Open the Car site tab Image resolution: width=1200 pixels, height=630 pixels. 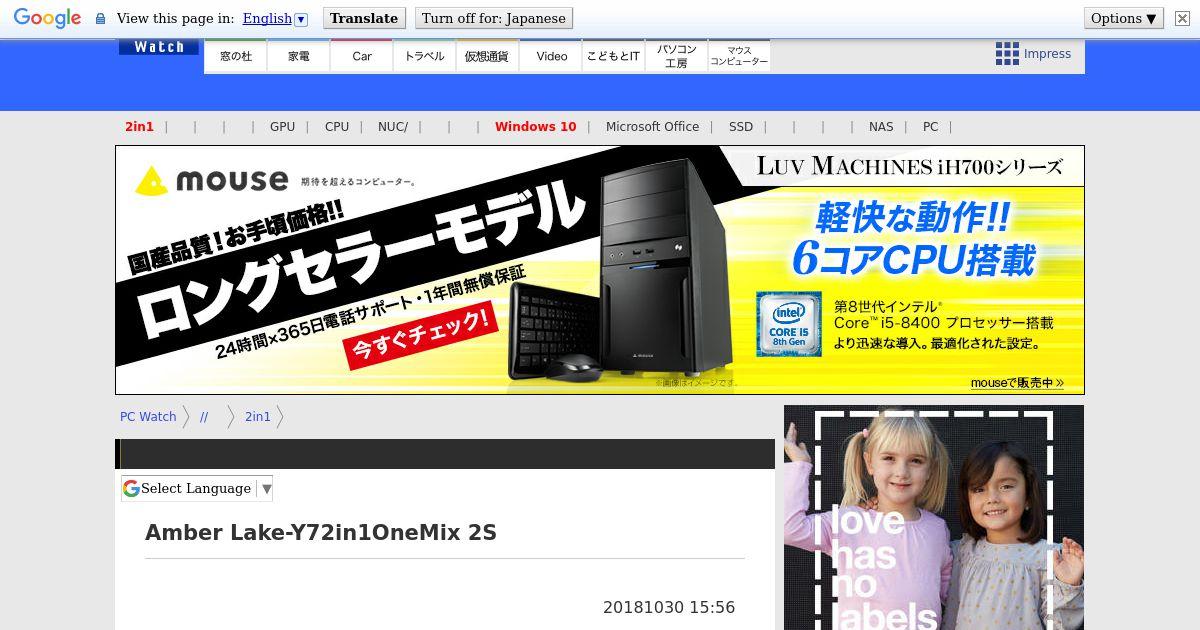pyautogui.click(x=362, y=56)
